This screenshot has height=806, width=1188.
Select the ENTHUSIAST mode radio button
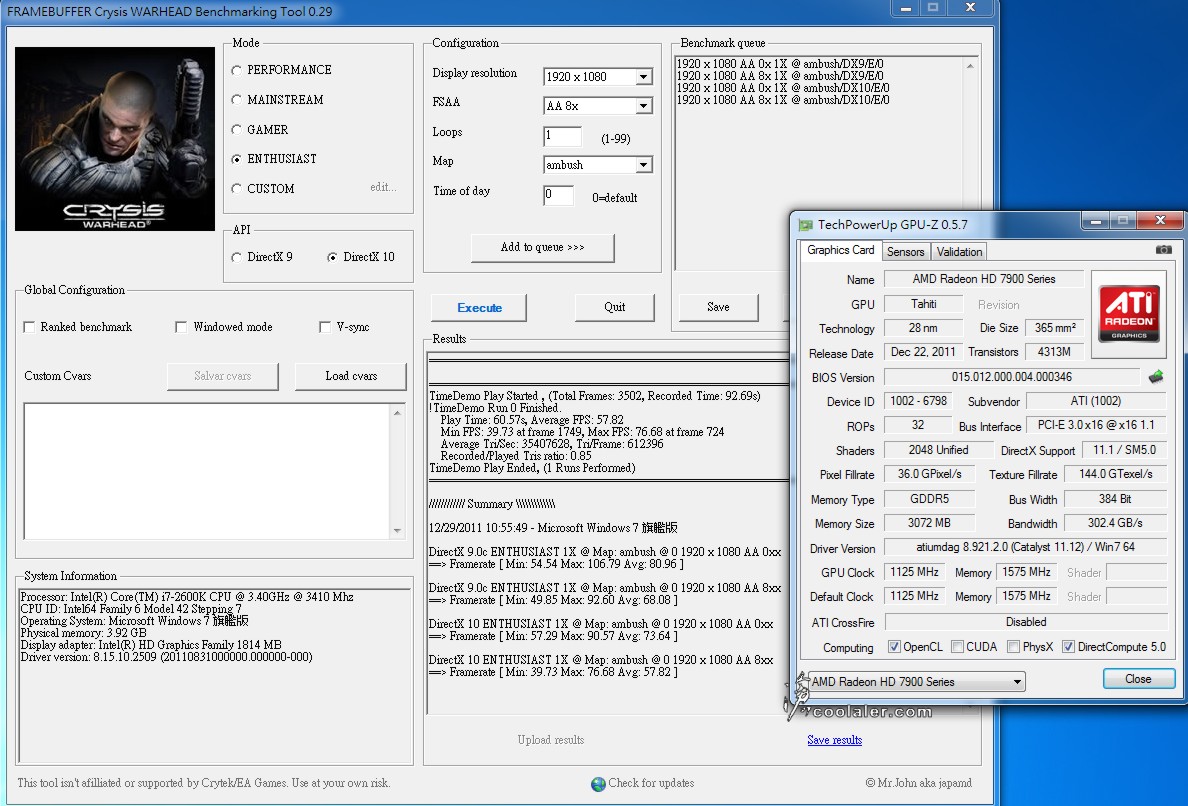pyautogui.click(x=236, y=159)
